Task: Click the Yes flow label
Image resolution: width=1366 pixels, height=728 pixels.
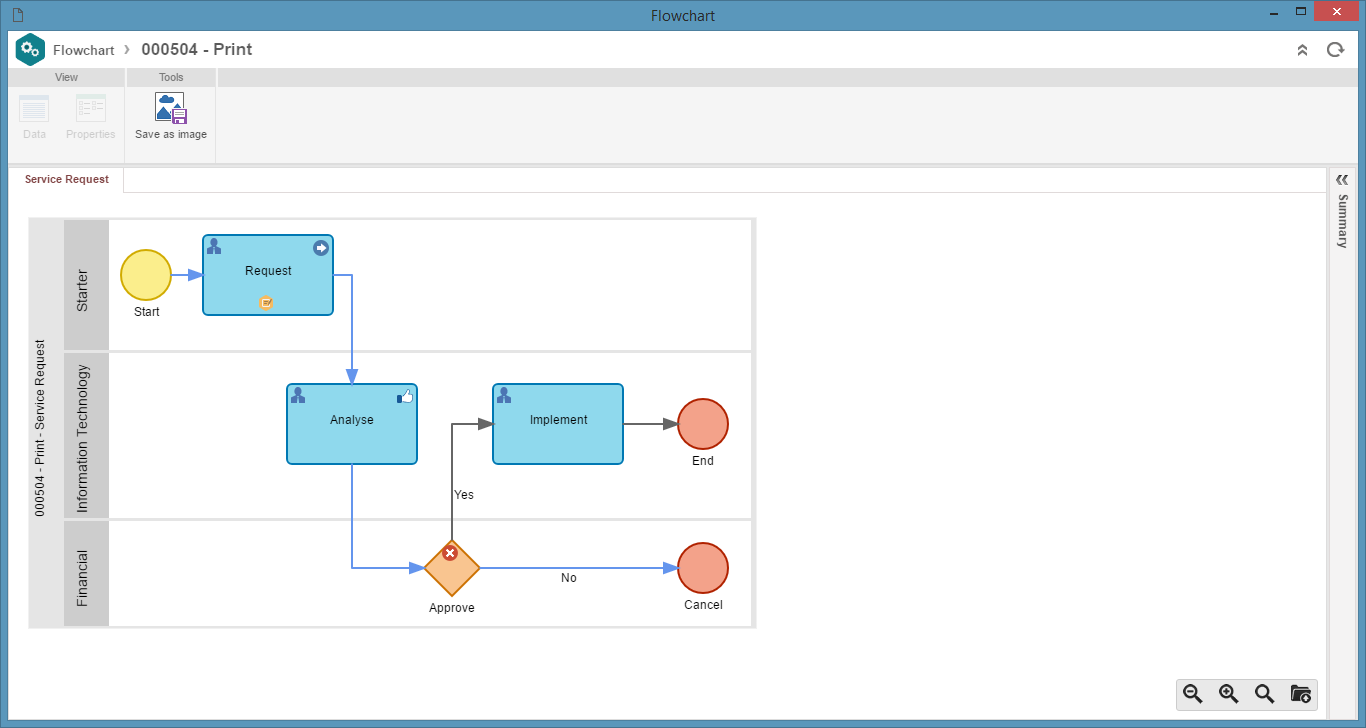Action: (x=464, y=495)
